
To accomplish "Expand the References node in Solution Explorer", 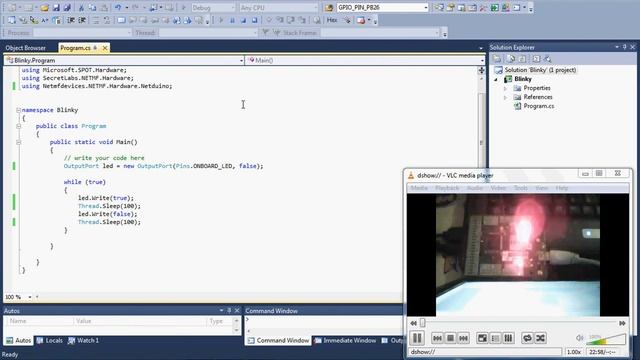I will 505,97.
